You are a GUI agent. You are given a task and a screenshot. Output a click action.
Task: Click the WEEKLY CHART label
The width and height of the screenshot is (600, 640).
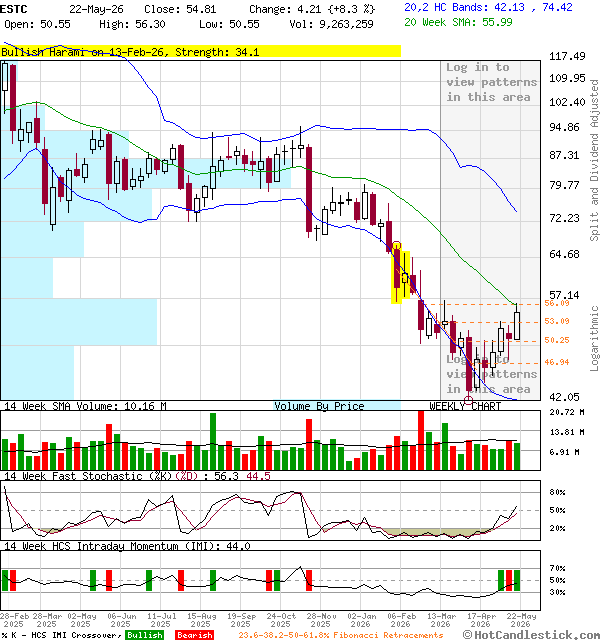click(x=465, y=406)
